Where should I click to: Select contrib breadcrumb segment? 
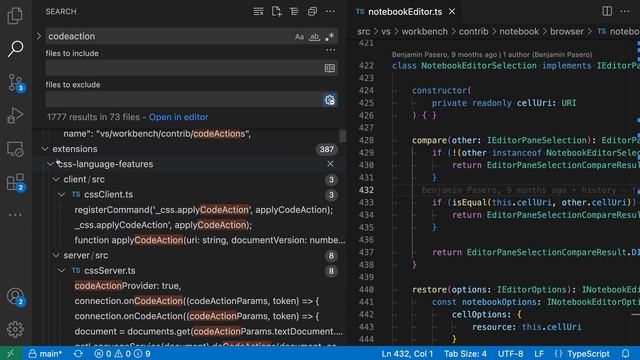473,31
